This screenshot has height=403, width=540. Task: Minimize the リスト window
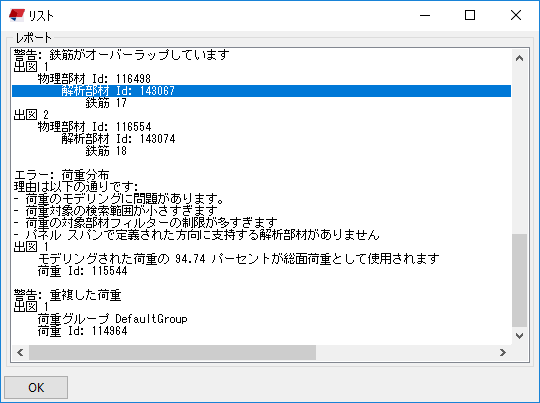tap(425, 15)
